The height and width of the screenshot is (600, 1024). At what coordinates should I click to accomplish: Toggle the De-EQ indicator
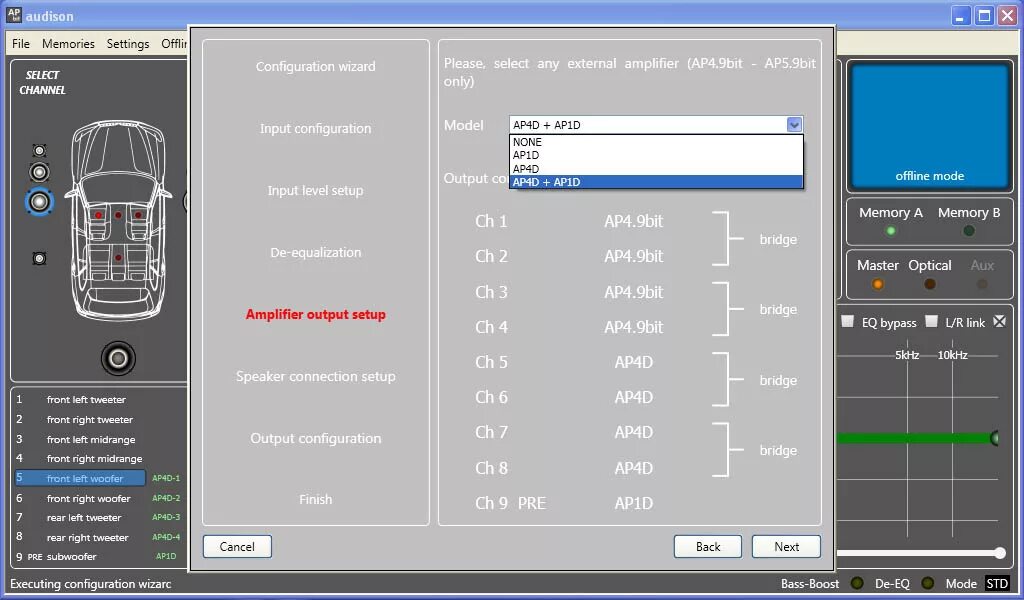click(927, 583)
